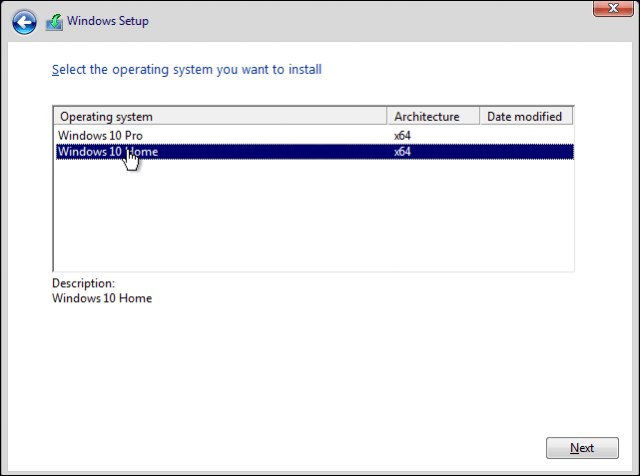
Task: Click the Description label below the list
Action: [83, 283]
